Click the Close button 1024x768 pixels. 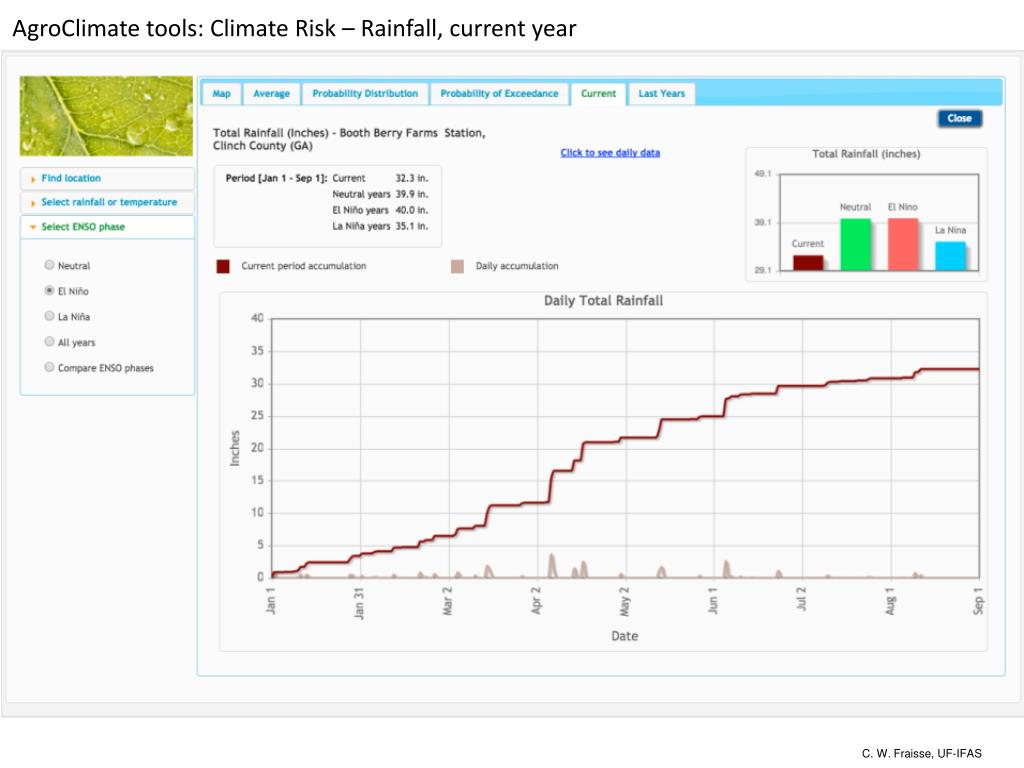point(959,118)
